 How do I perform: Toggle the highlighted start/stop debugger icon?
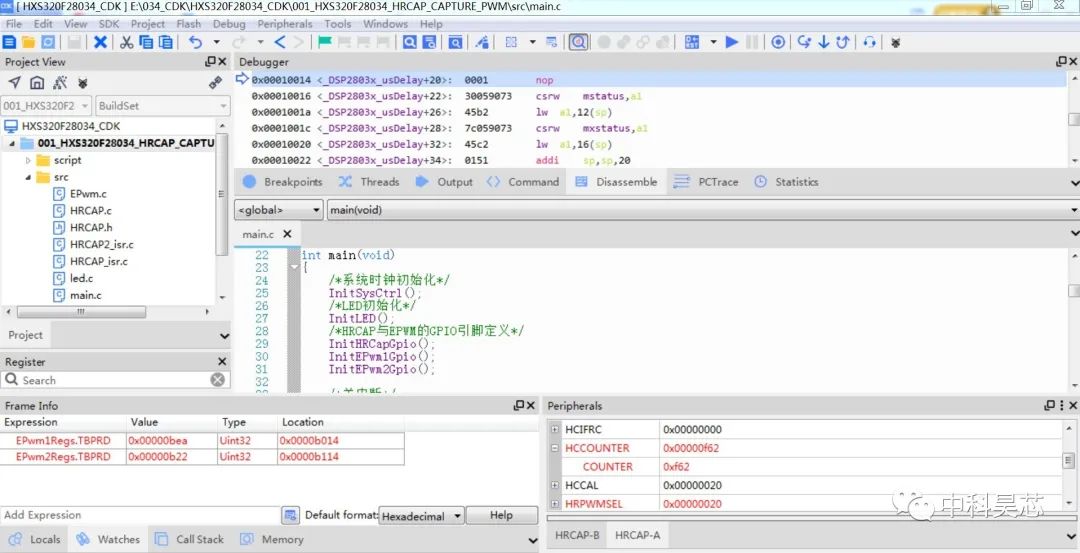coord(578,42)
